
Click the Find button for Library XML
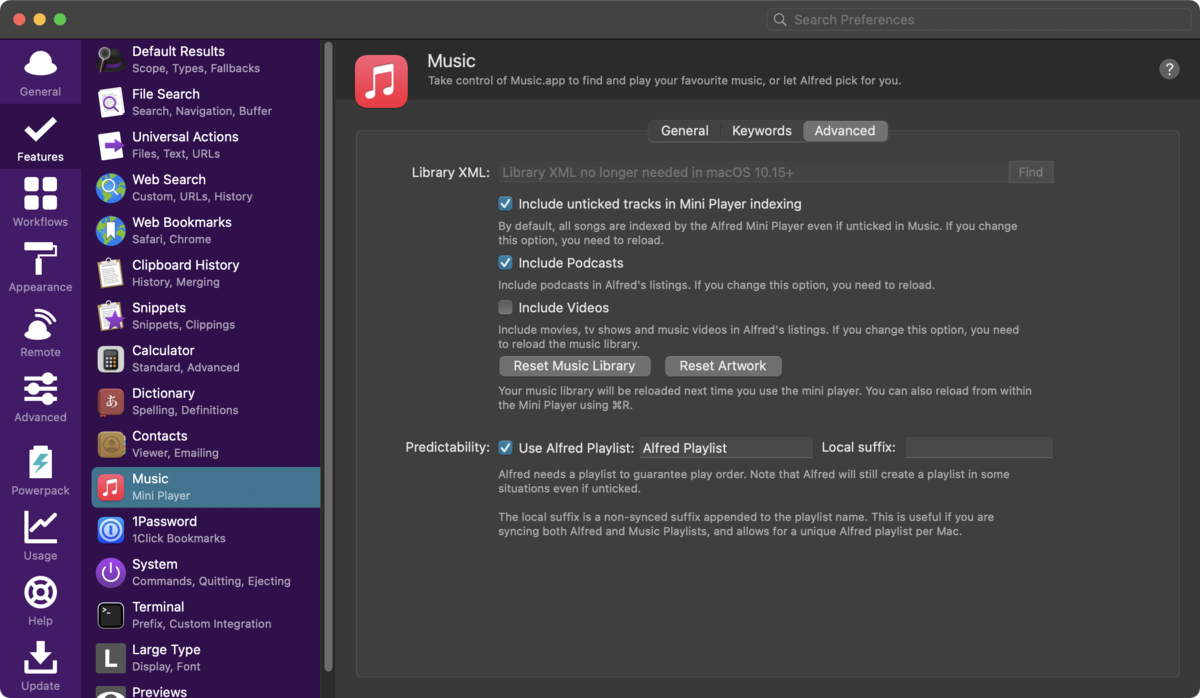pos(1031,172)
